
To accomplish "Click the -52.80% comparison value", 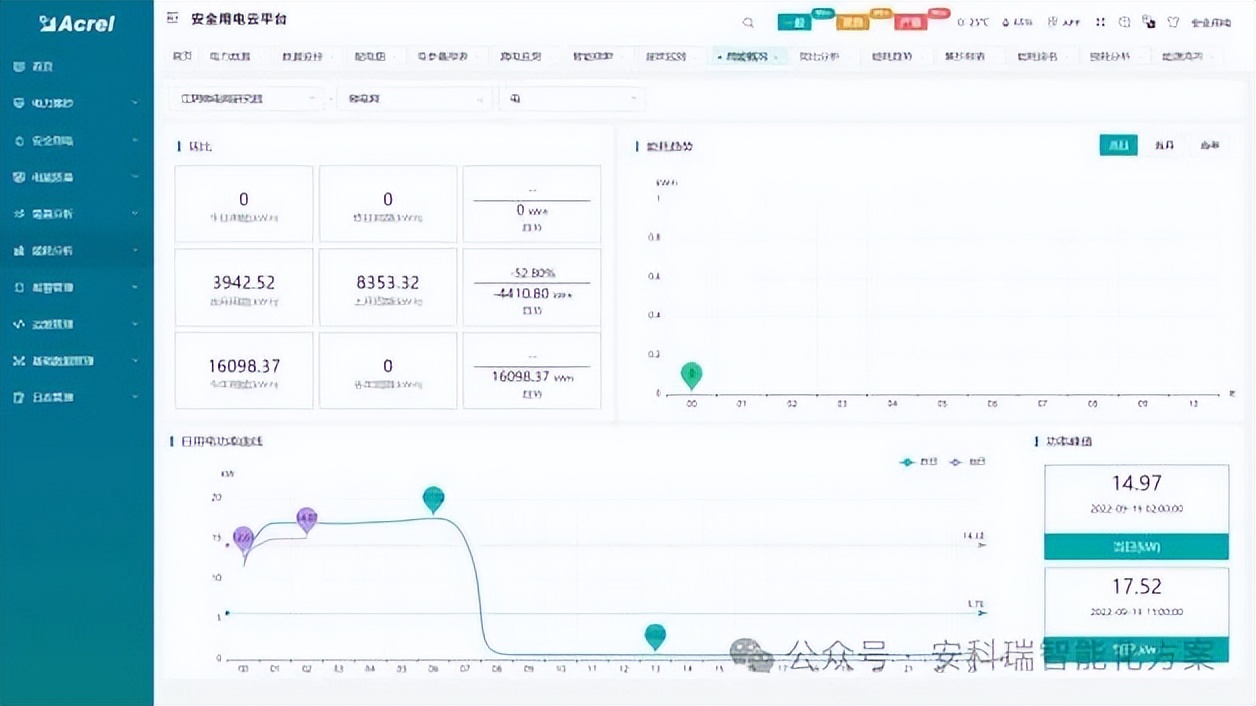I will coord(531,272).
